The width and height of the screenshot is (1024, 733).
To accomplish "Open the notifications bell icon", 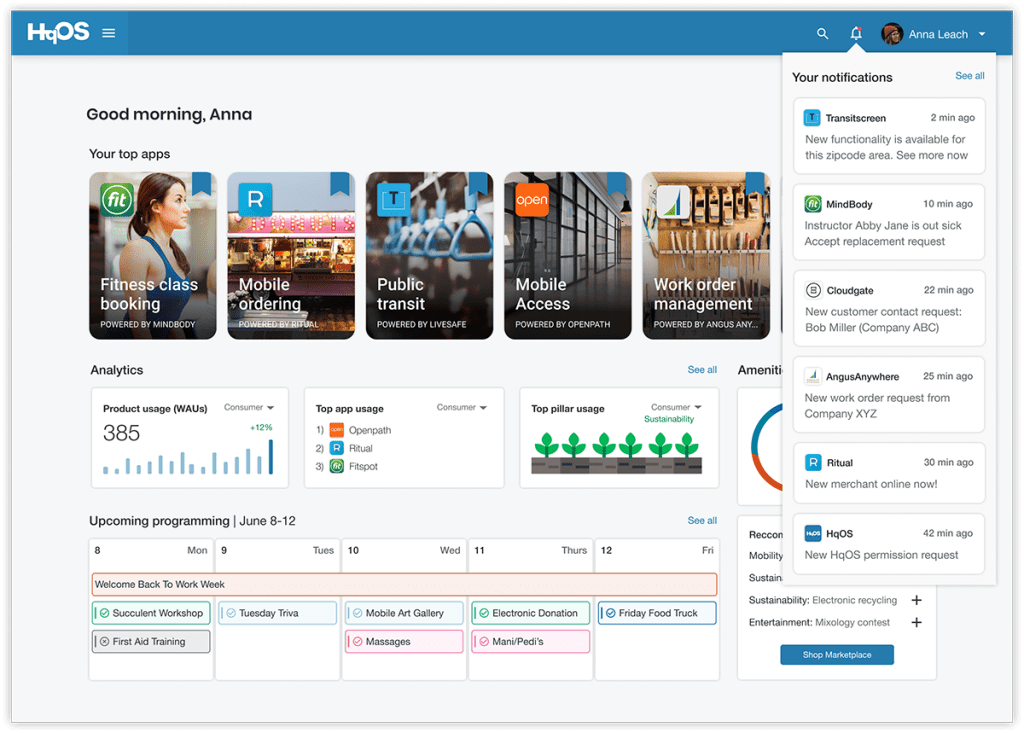I will click(856, 34).
